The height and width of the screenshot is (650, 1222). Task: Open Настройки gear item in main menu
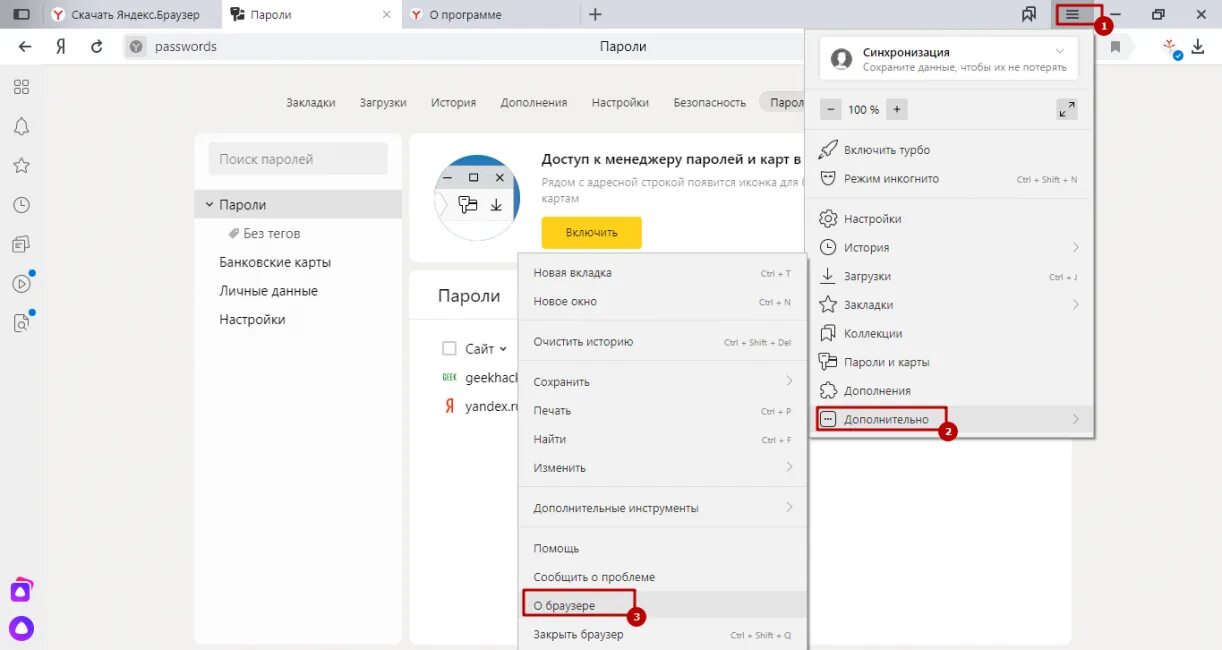(950, 218)
